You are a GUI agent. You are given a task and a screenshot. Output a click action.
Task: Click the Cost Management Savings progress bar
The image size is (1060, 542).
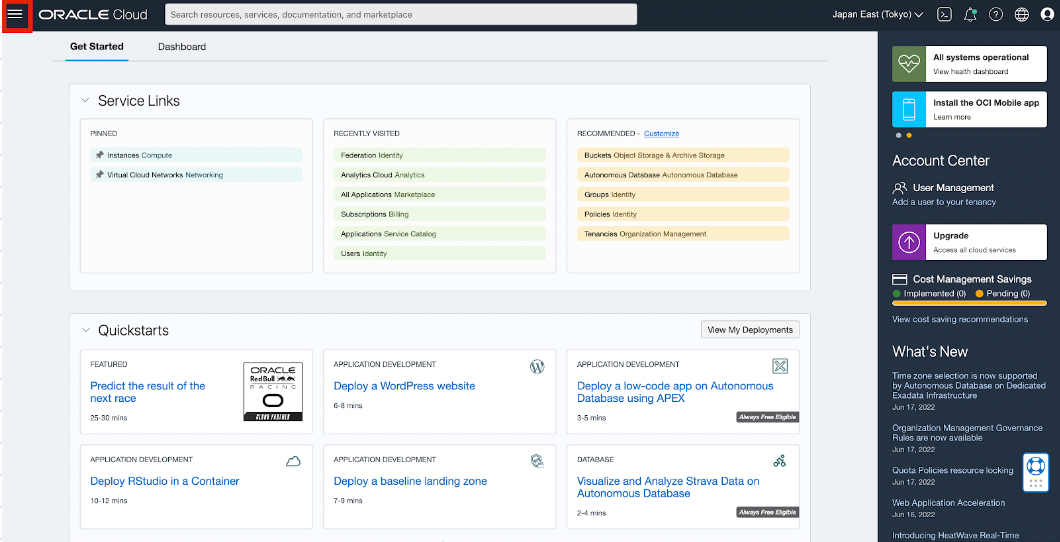[969, 303]
